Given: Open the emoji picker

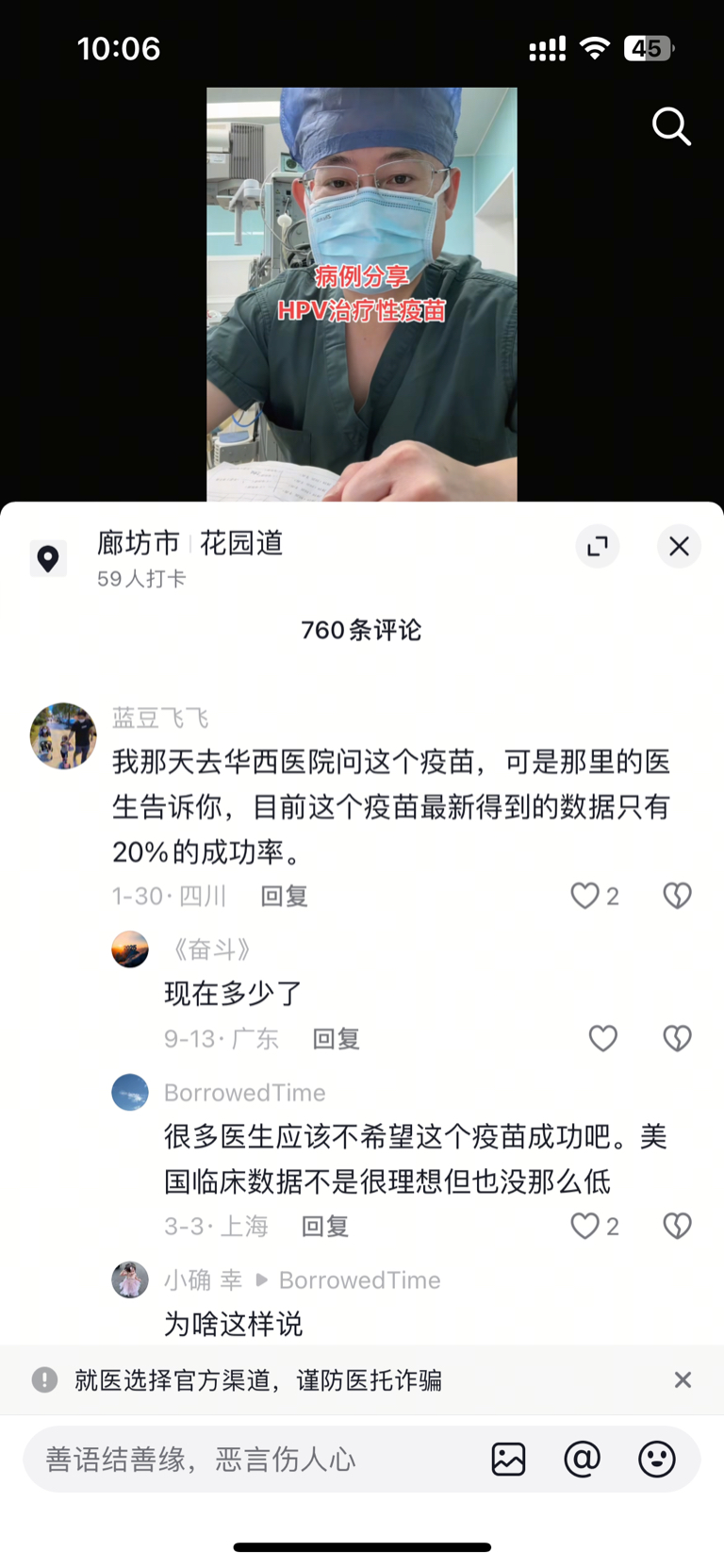Looking at the screenshot, I should pyautogui.click(x=656, y=1459).
